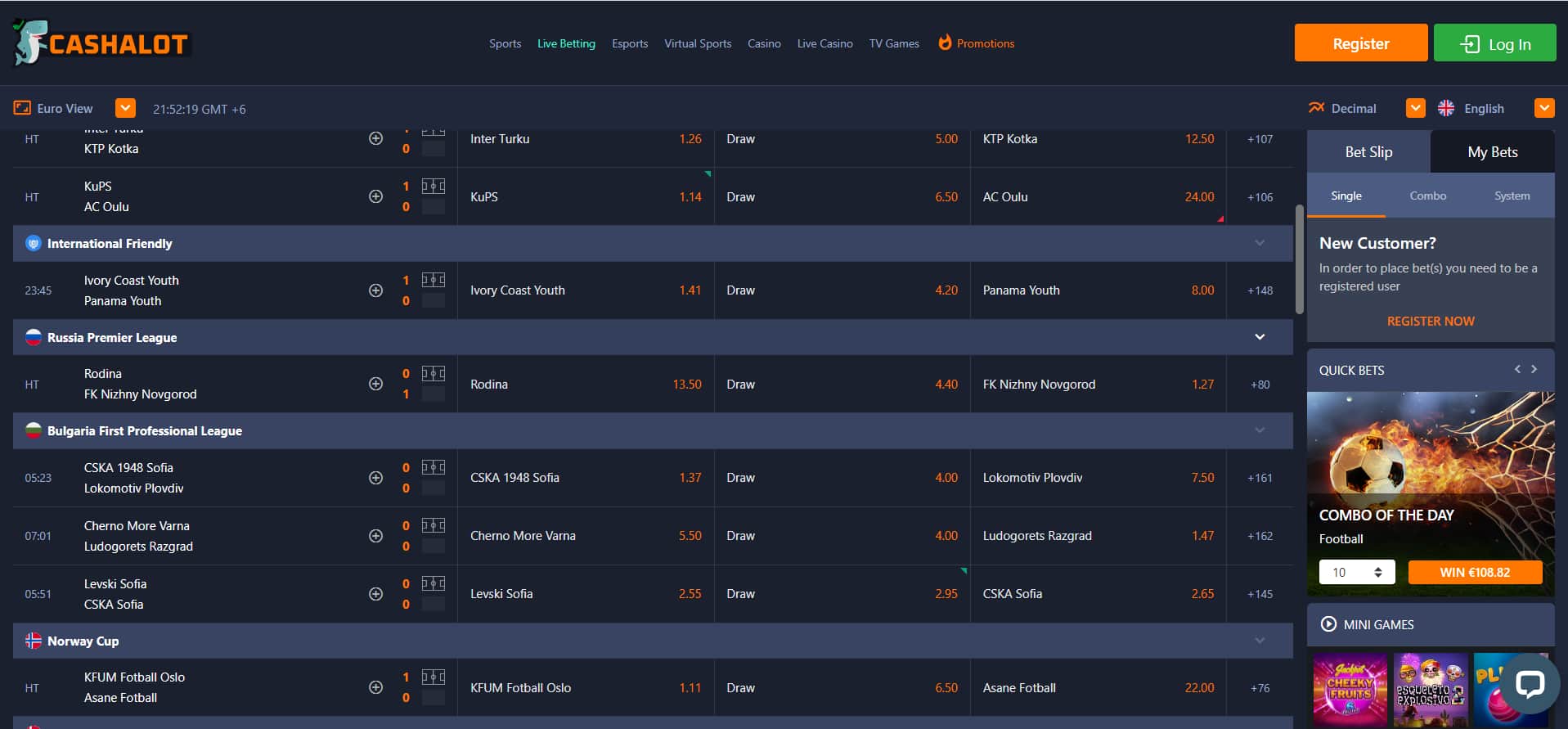
Task: Add Inter Turku vs KTP Kotka plus icon
Action: pyautogui.click(x=375, y=138)
